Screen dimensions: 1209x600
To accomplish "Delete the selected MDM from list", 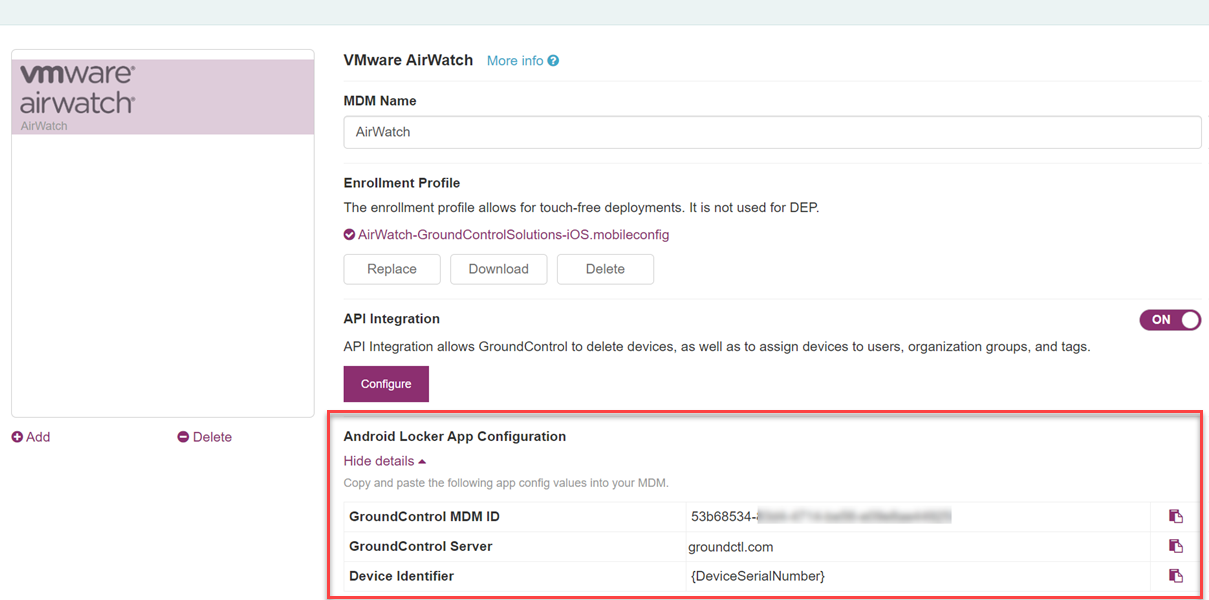I will point(204,437).
